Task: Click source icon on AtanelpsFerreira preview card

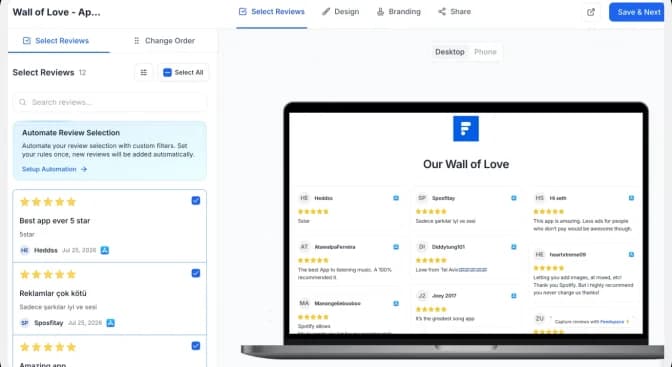Action: (x=396, y=247)
